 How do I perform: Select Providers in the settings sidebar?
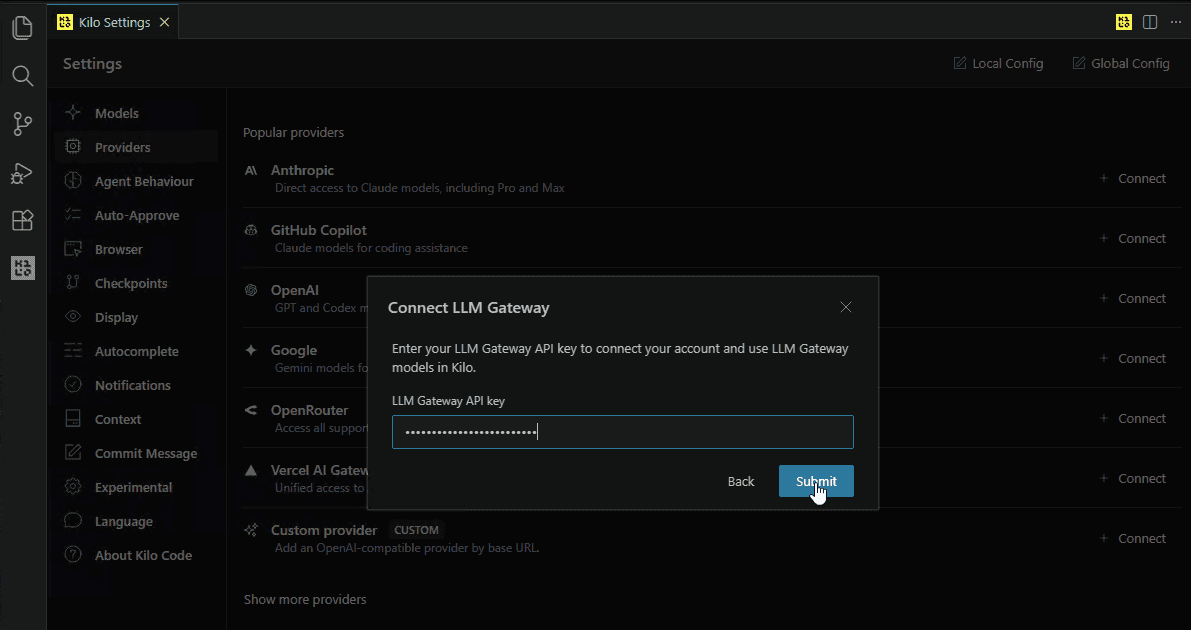136,147
